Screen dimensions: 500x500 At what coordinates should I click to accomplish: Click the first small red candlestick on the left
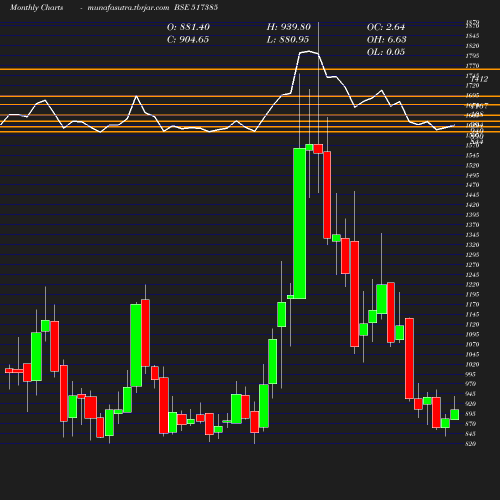(x=9, y=371)
